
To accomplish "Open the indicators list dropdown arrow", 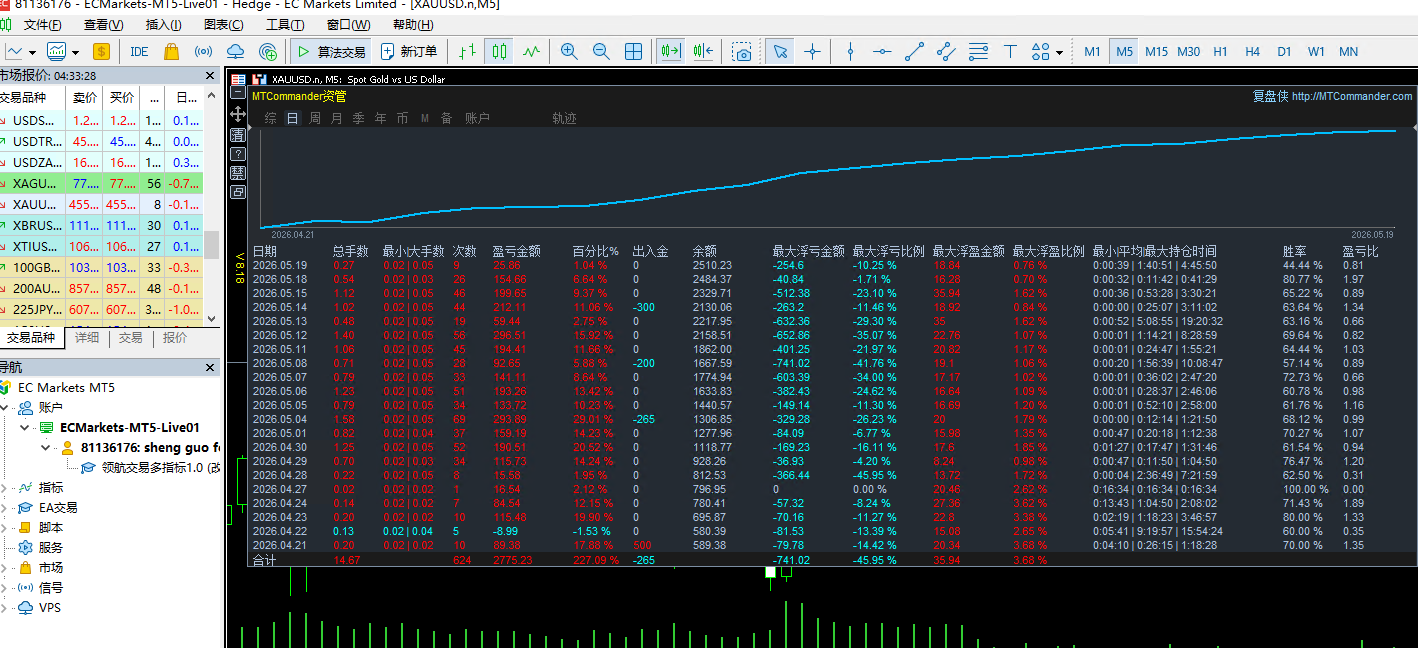I will tap(77, 52).
